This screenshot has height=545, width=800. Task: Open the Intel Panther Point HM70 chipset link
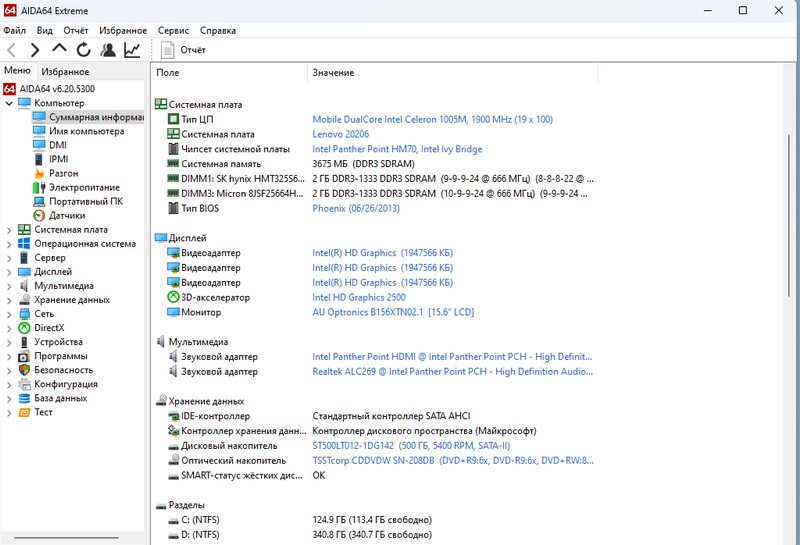coord(397,149)
